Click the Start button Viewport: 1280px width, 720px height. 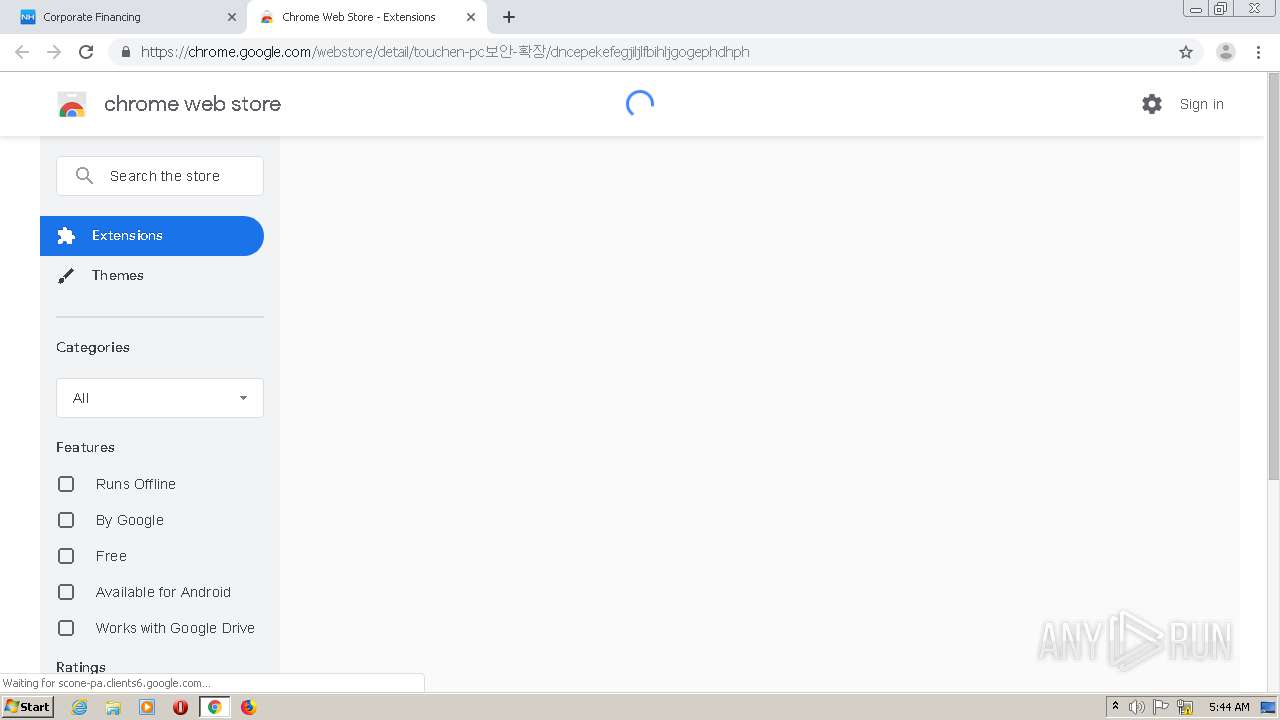click(27, 707)
